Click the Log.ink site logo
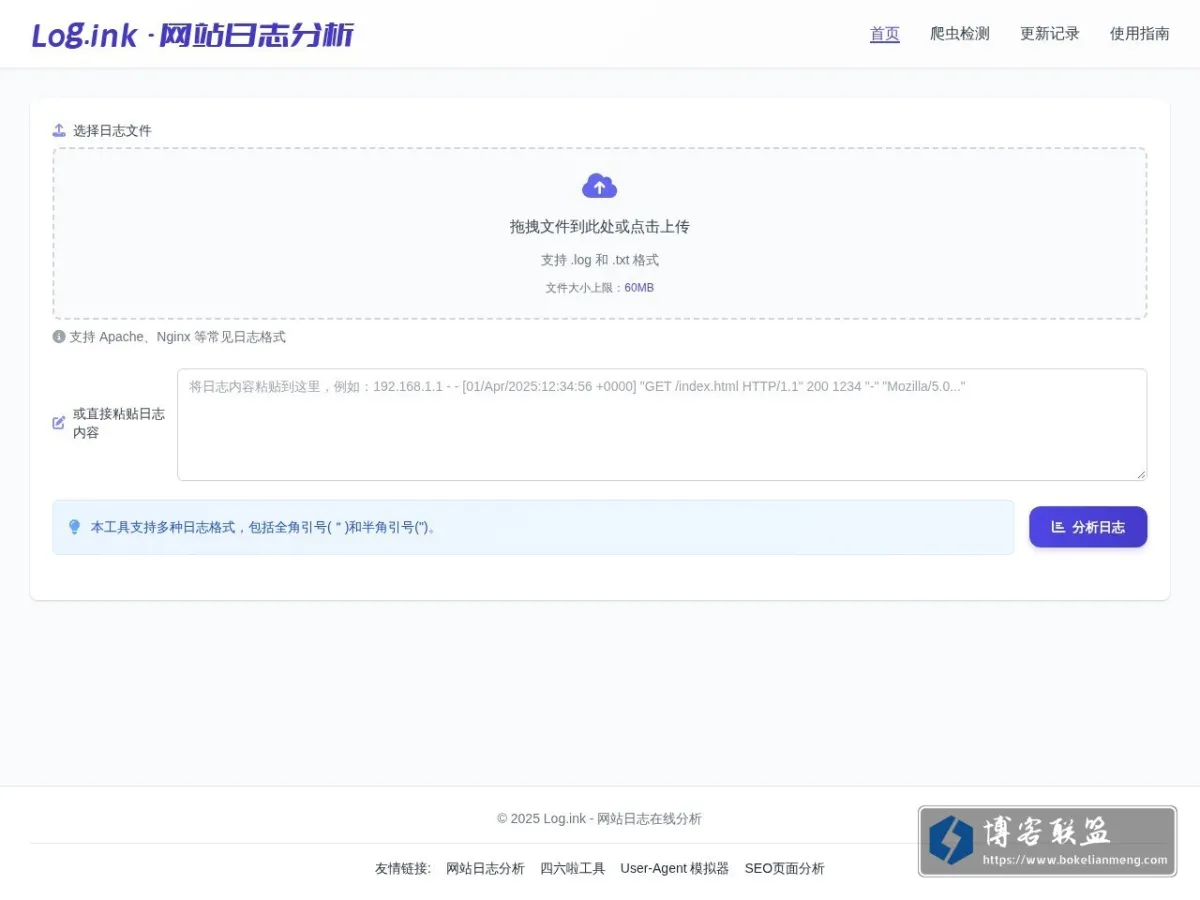Screen dimensions: 1200x900 [x=193, y=35]
